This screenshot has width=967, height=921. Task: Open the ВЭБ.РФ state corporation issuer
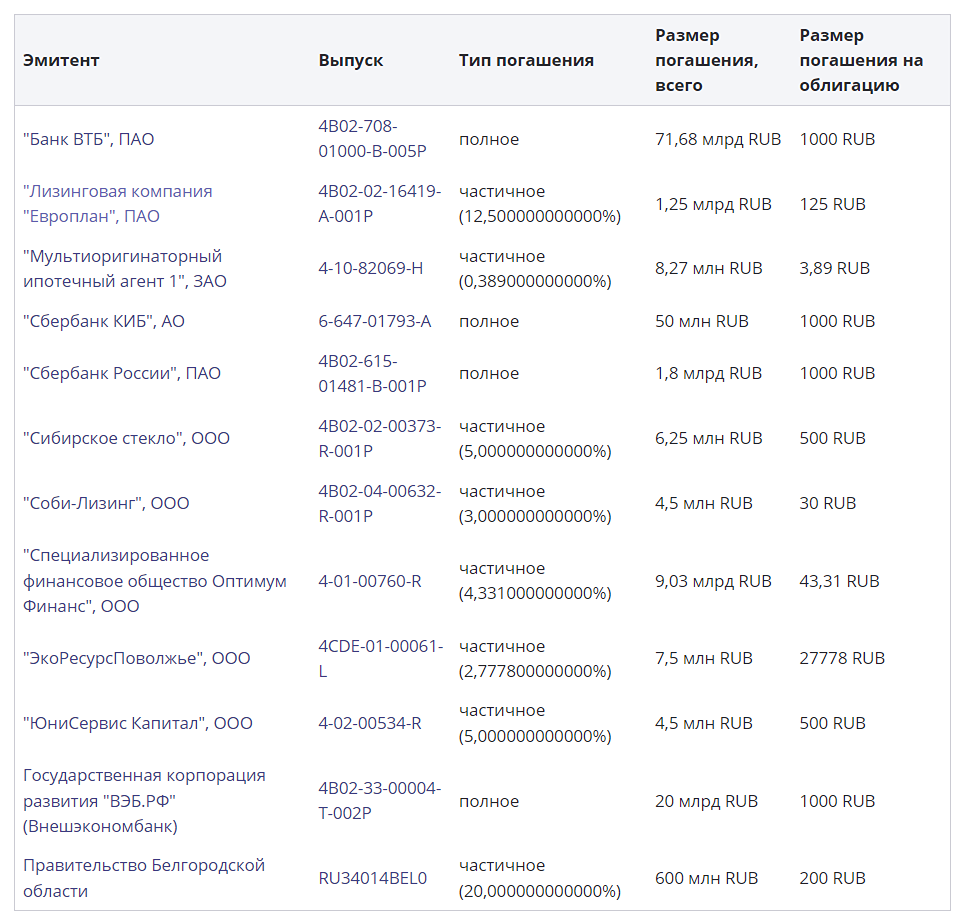(145, 801)
